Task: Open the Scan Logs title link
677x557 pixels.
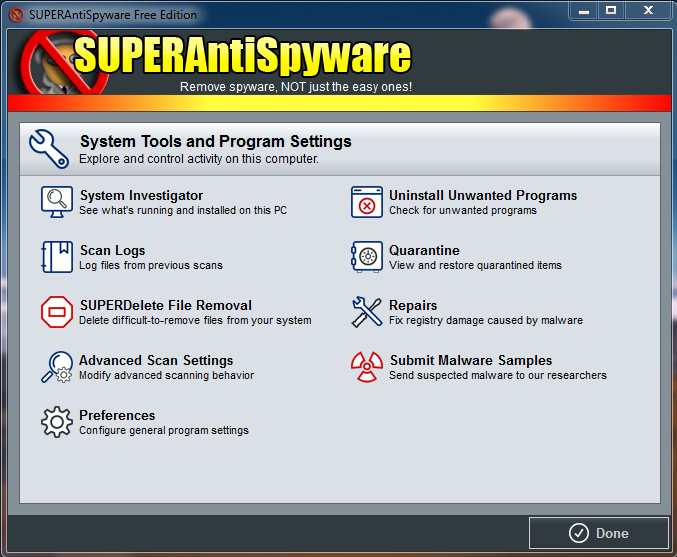Action: [112, 250]
